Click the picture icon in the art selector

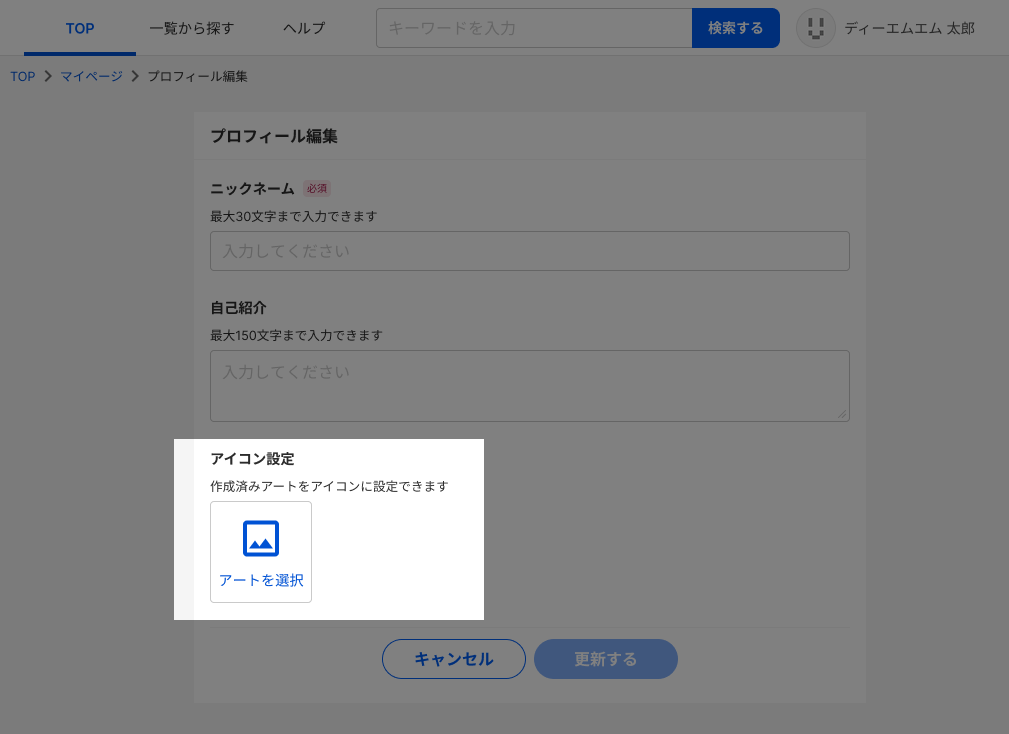coord(261,539)
